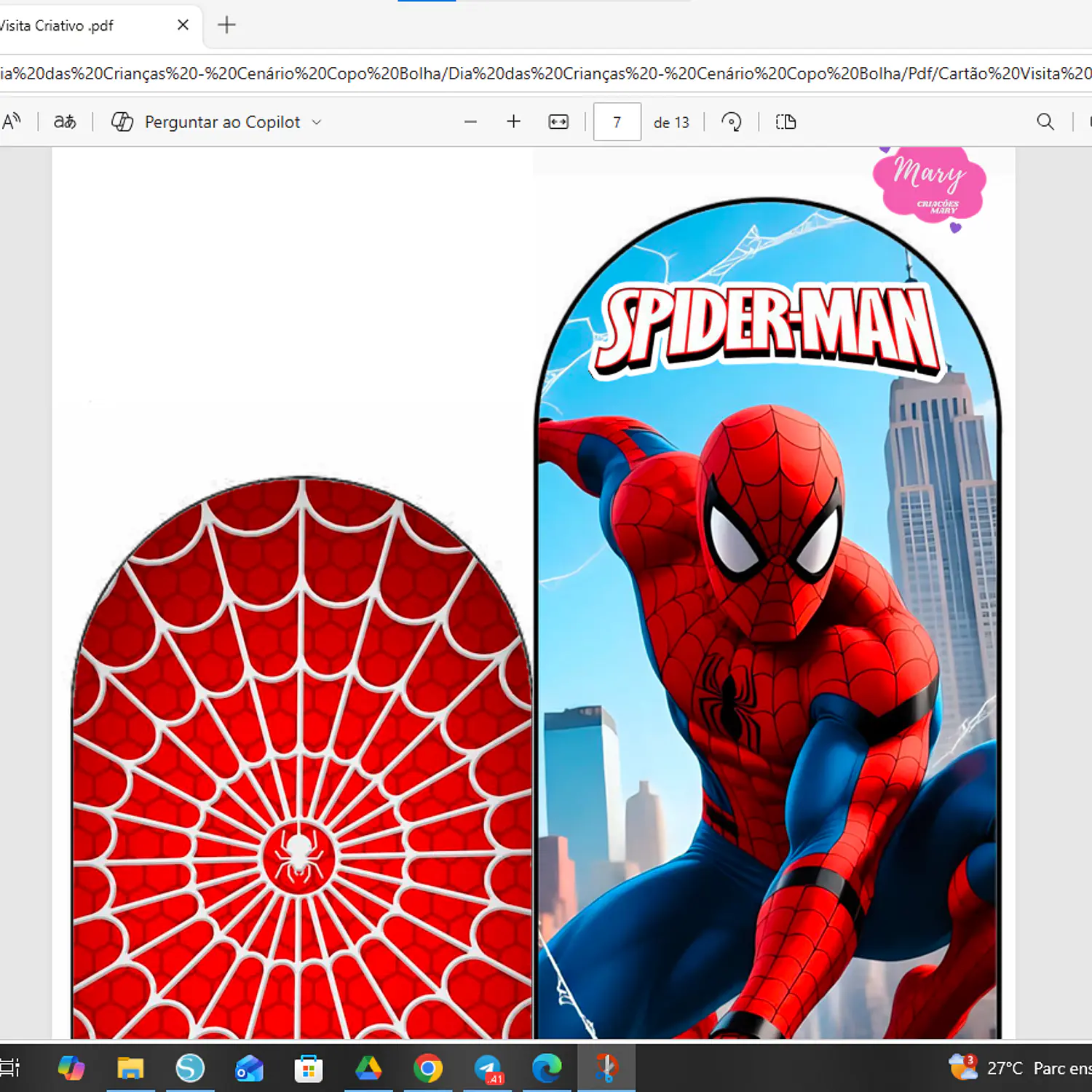Zoom in with the plus icon
1092x1092 pixels.
[x=513, y=122]
